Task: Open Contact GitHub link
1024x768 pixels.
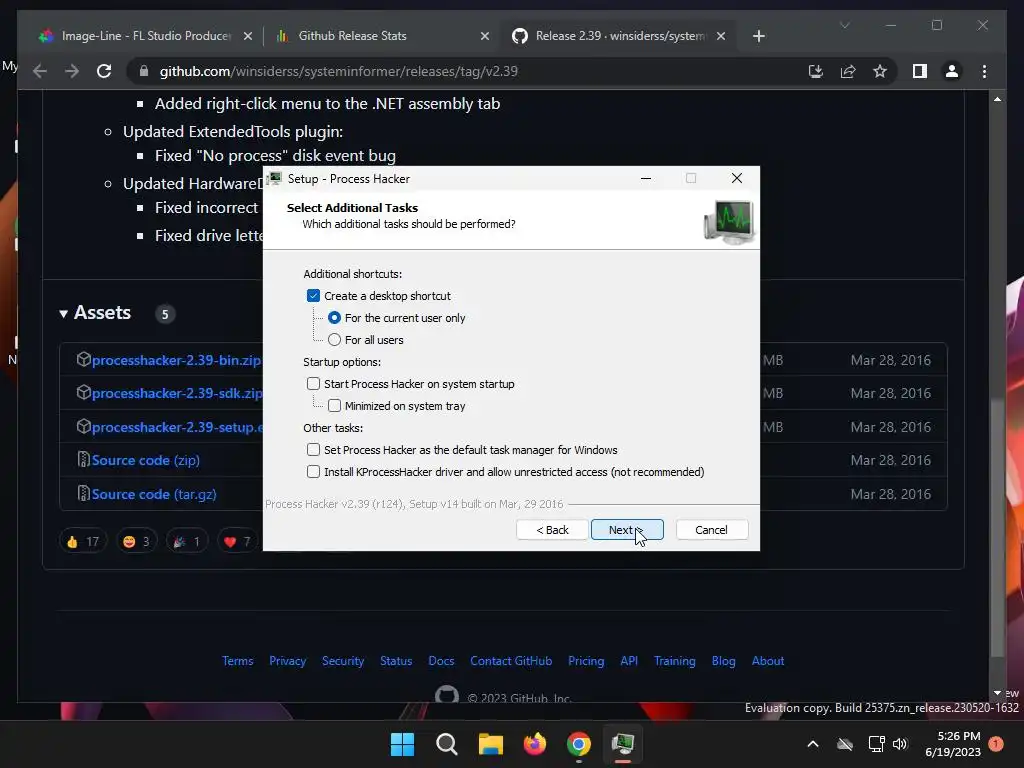Action: tap(511, 661)
